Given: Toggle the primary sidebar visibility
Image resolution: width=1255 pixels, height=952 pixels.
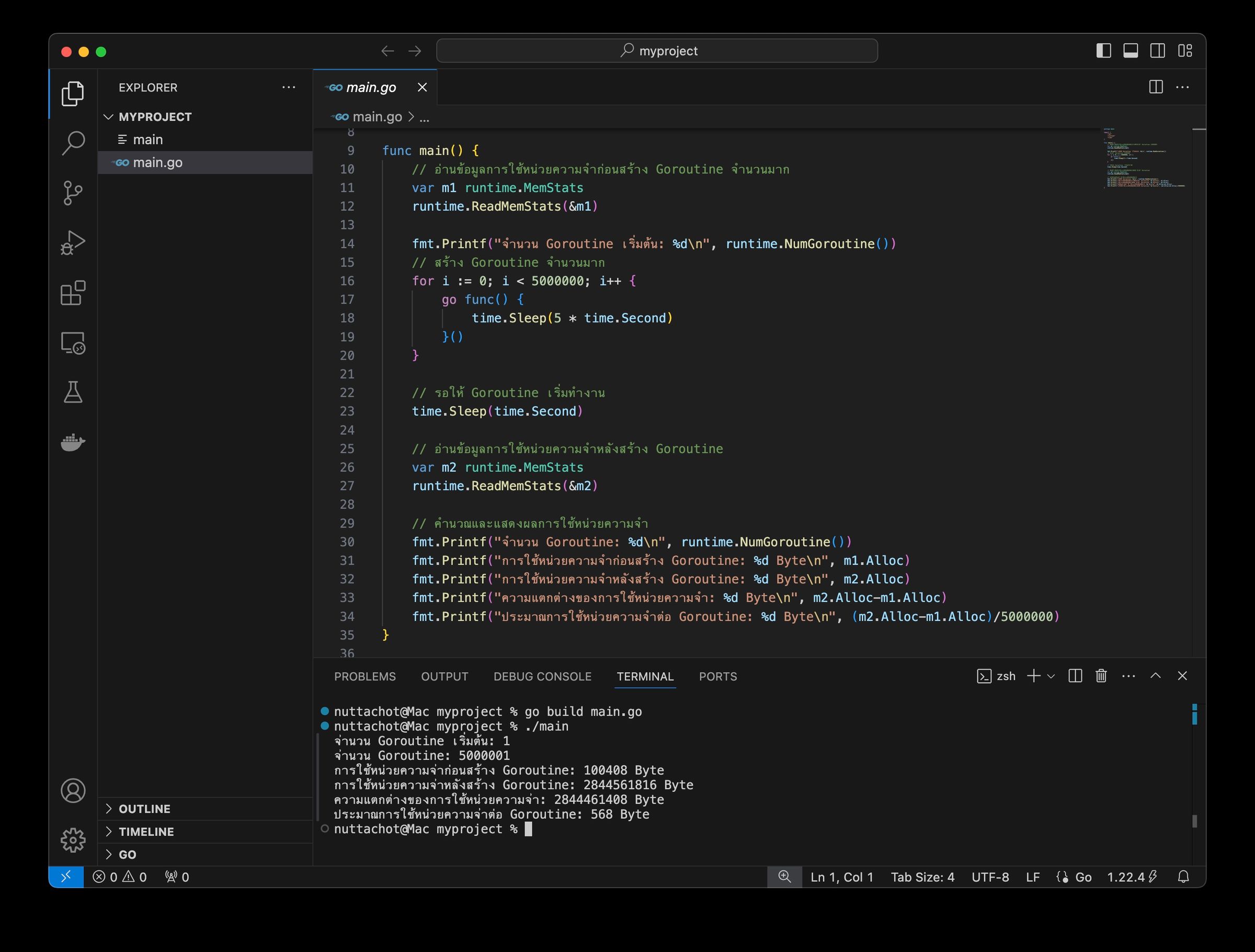Looking at the screenshot, I should click(x=1103, y=51).
